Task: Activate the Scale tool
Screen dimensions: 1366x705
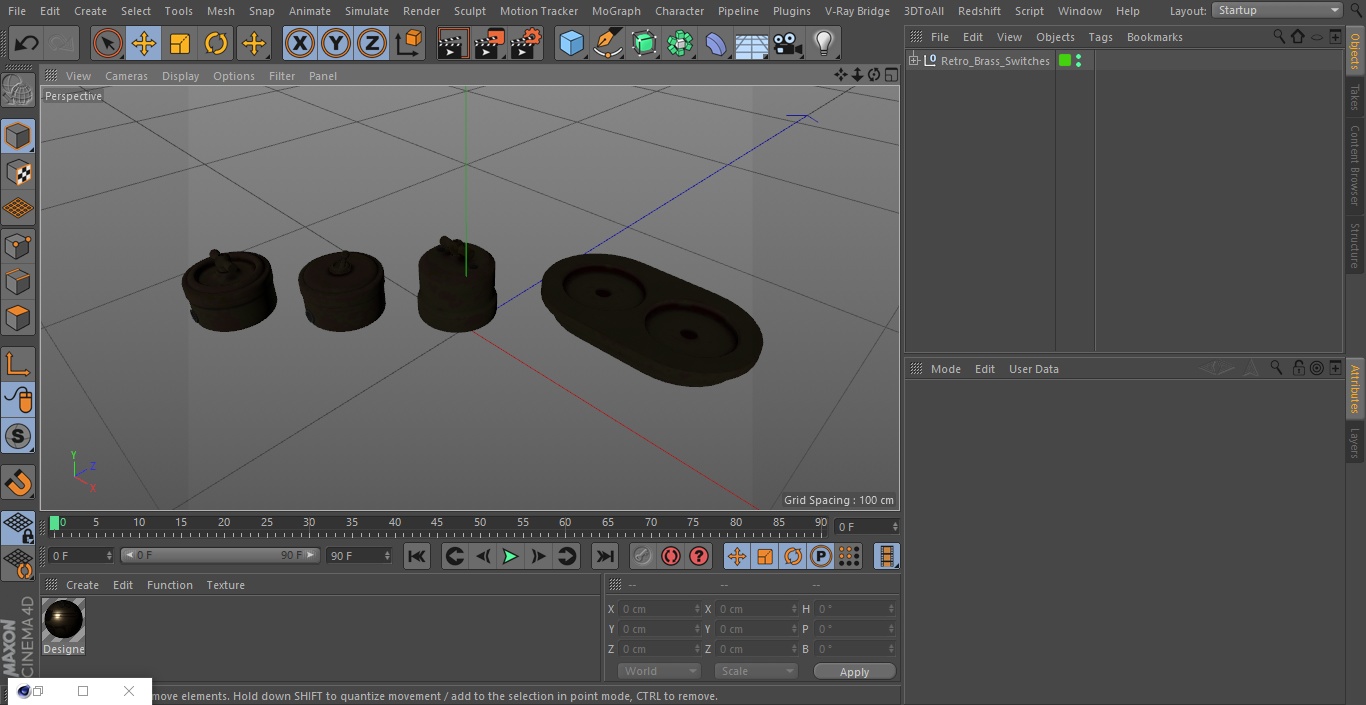Action: pyautogui.click(x=180, y=43)
